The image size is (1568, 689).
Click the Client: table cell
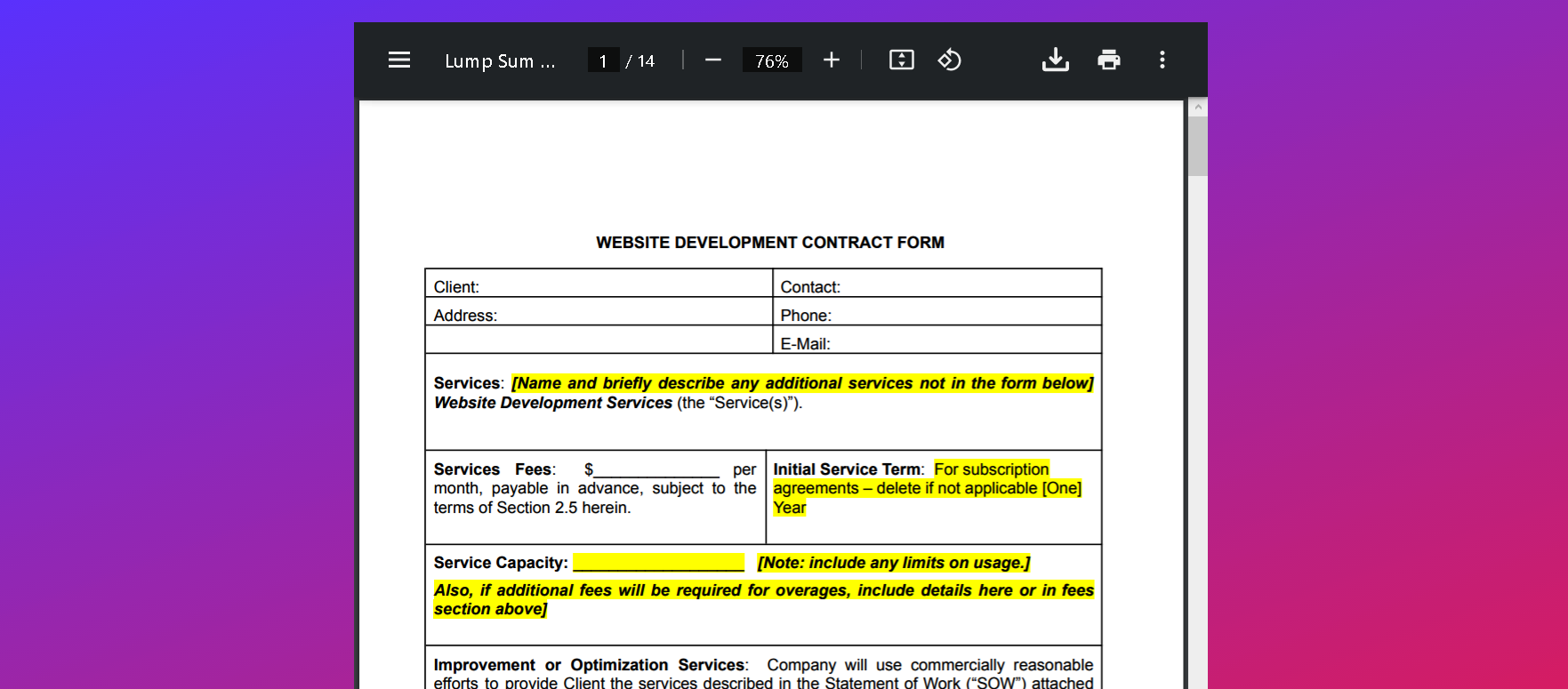point(599,283)
